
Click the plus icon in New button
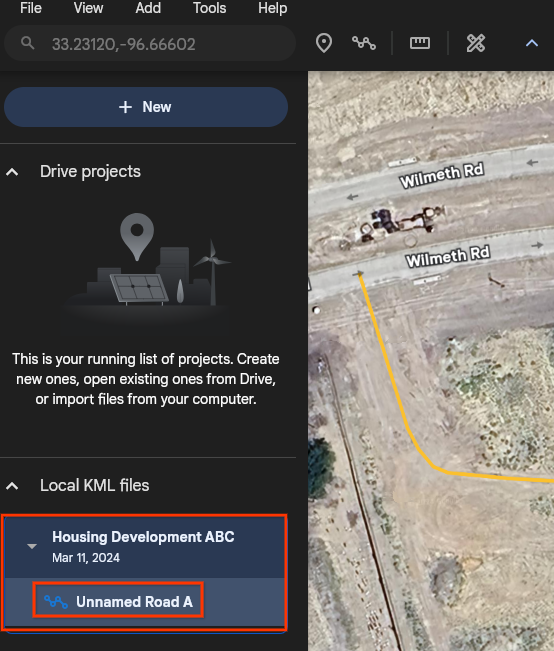[125, 107]
